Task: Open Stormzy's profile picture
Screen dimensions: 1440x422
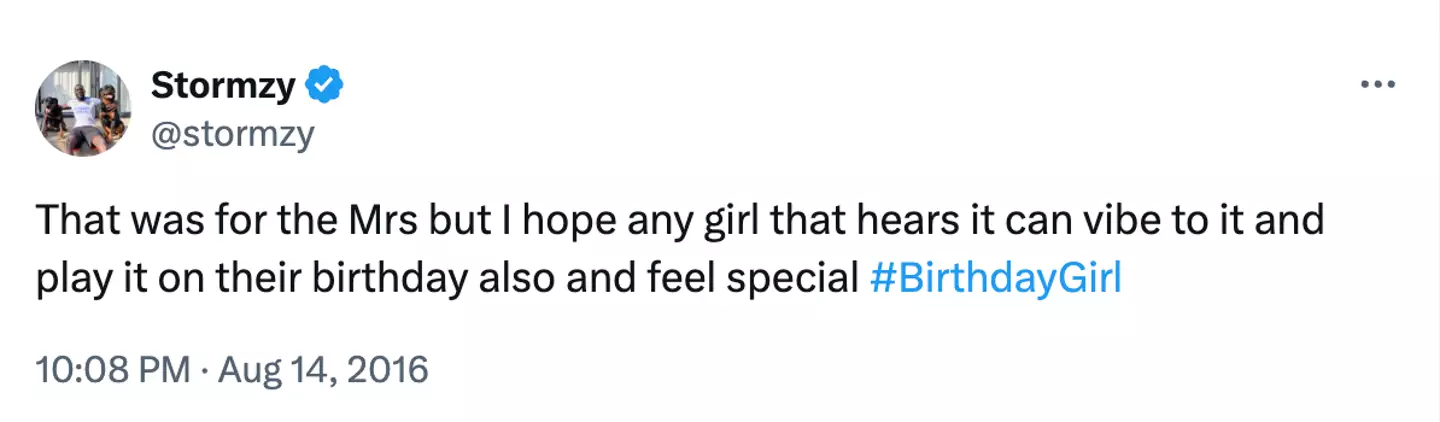Action: [x=83, y=108]
